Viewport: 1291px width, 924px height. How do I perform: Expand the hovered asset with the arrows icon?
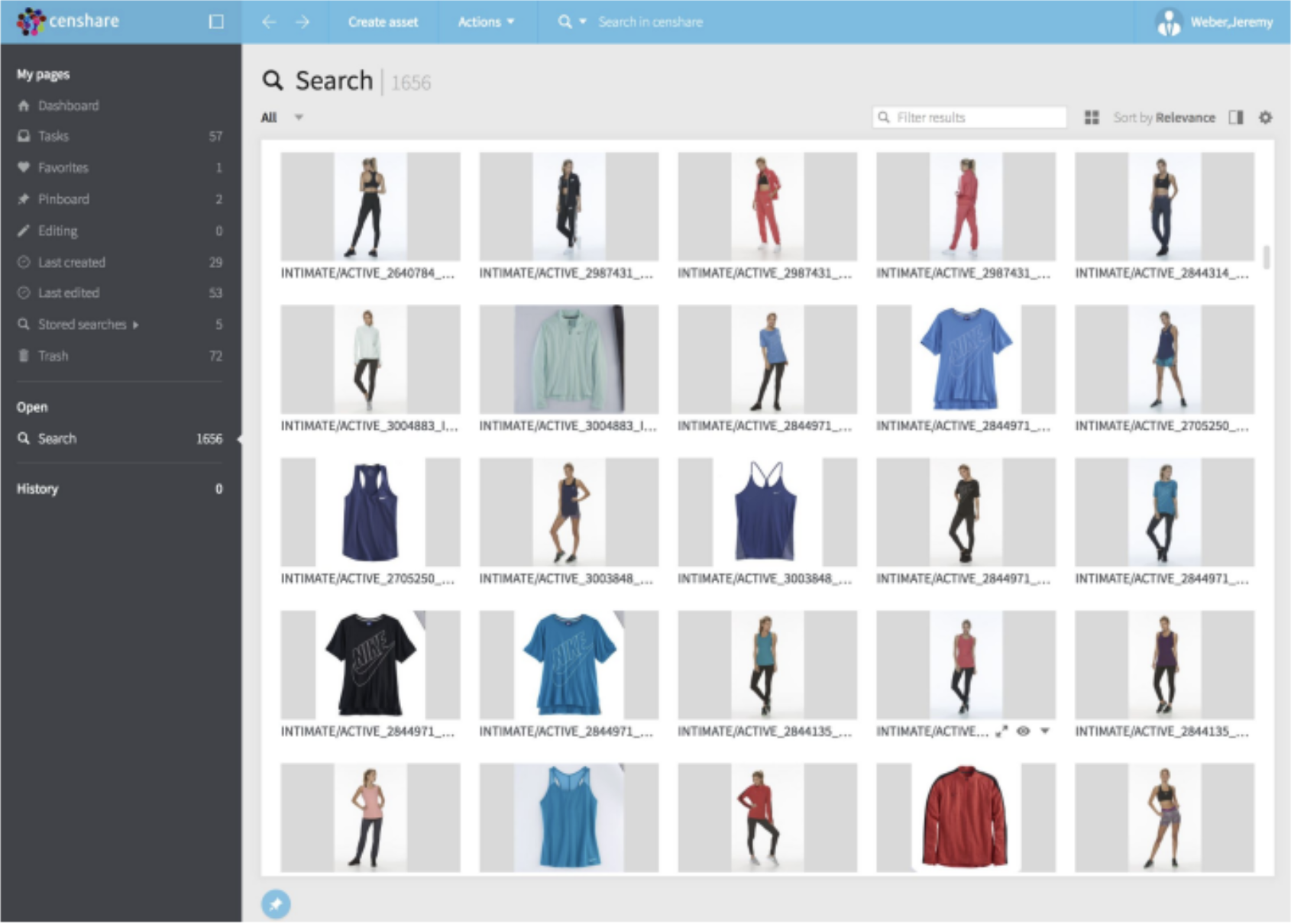click(x=1001, y=732)
